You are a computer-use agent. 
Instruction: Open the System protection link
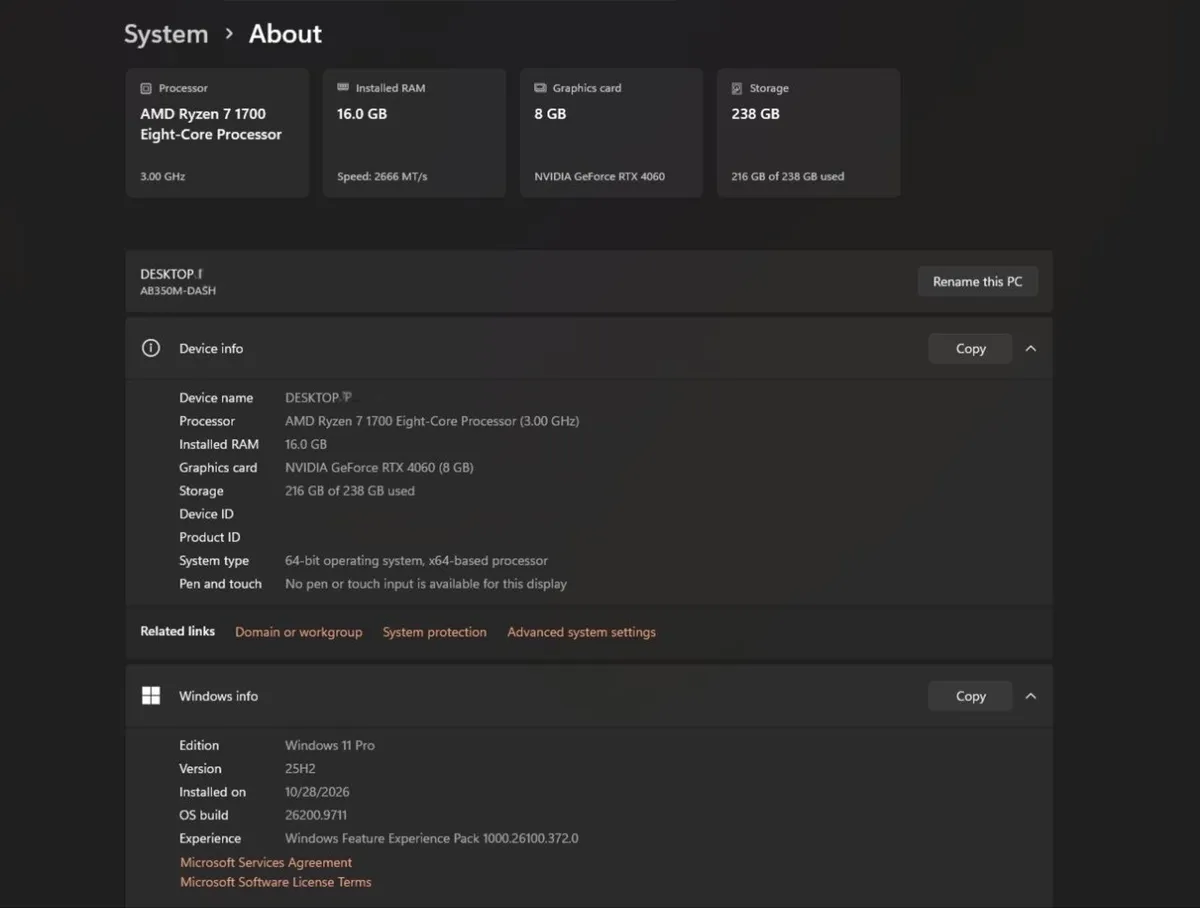[x=435, y=632]
